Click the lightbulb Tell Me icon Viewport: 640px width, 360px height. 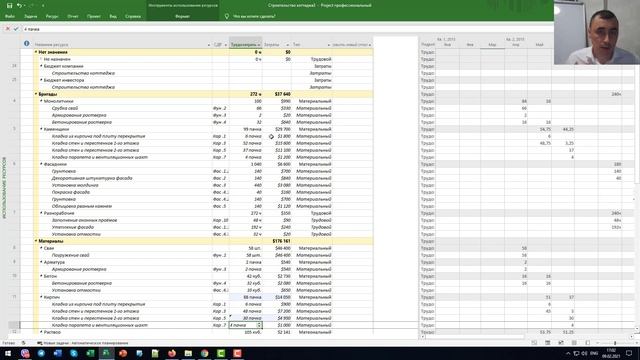pos(227,16)
